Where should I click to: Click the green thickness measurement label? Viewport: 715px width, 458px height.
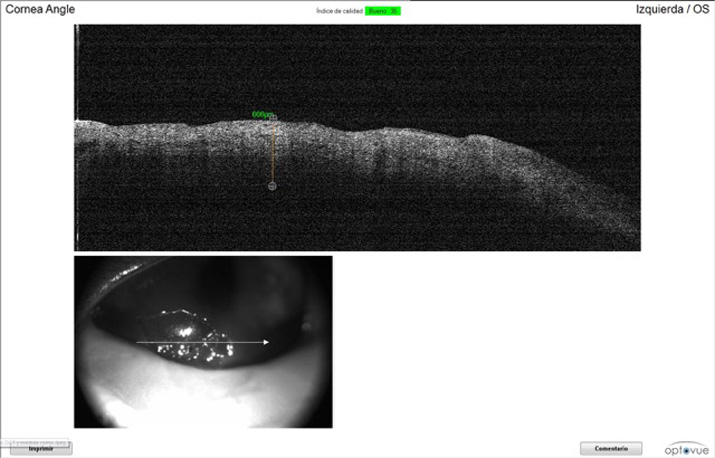(260, 114)
